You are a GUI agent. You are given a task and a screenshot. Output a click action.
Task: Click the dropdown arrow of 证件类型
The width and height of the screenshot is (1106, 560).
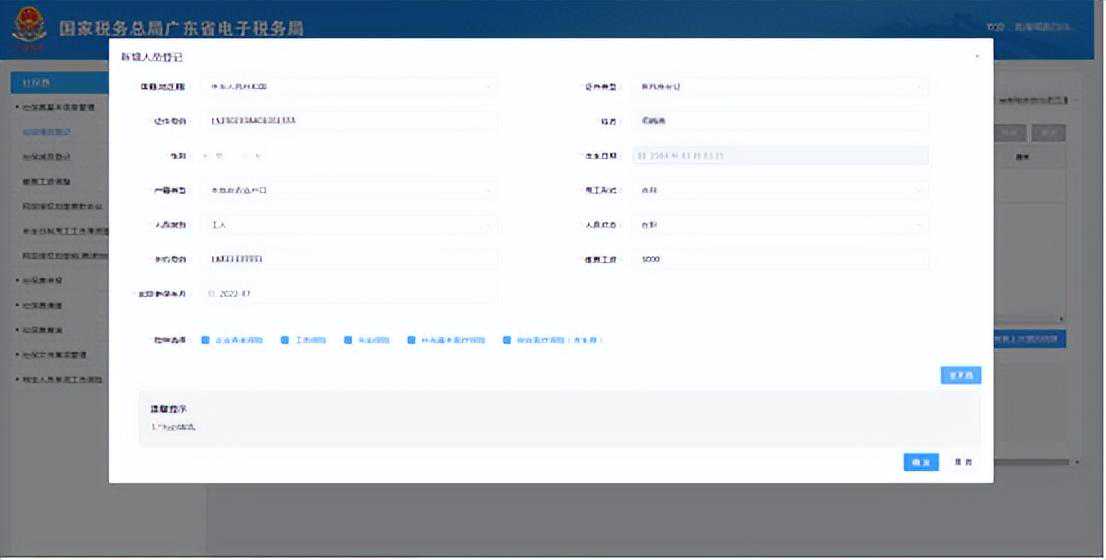click(918, 87)
